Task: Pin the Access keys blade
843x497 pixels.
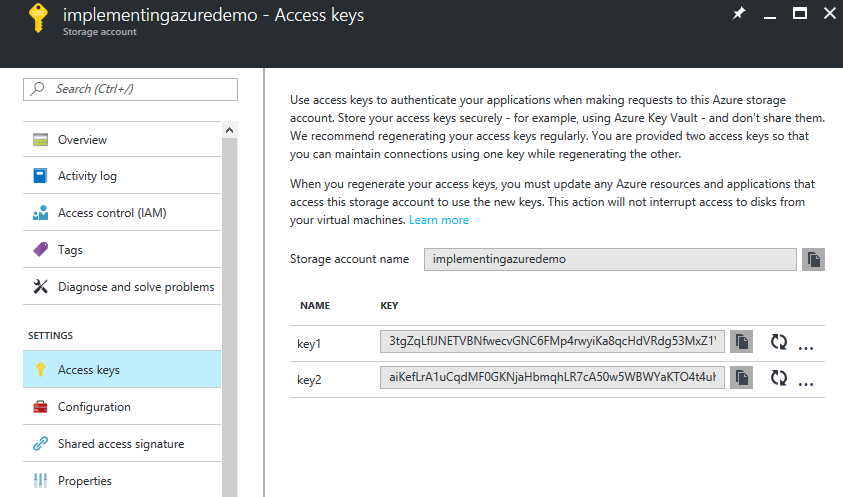Action: coord(739,14)
